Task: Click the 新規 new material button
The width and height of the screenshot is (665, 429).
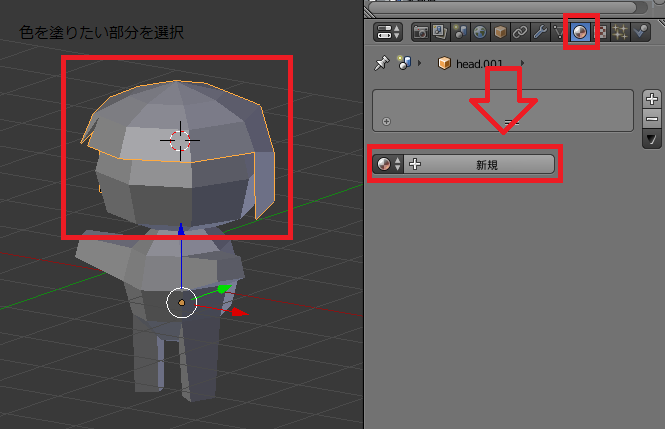Action: tap(479, 164)
